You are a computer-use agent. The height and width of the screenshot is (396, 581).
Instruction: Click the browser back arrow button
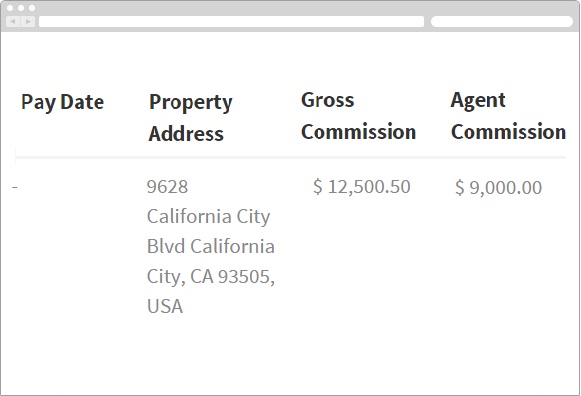[13, 21]
